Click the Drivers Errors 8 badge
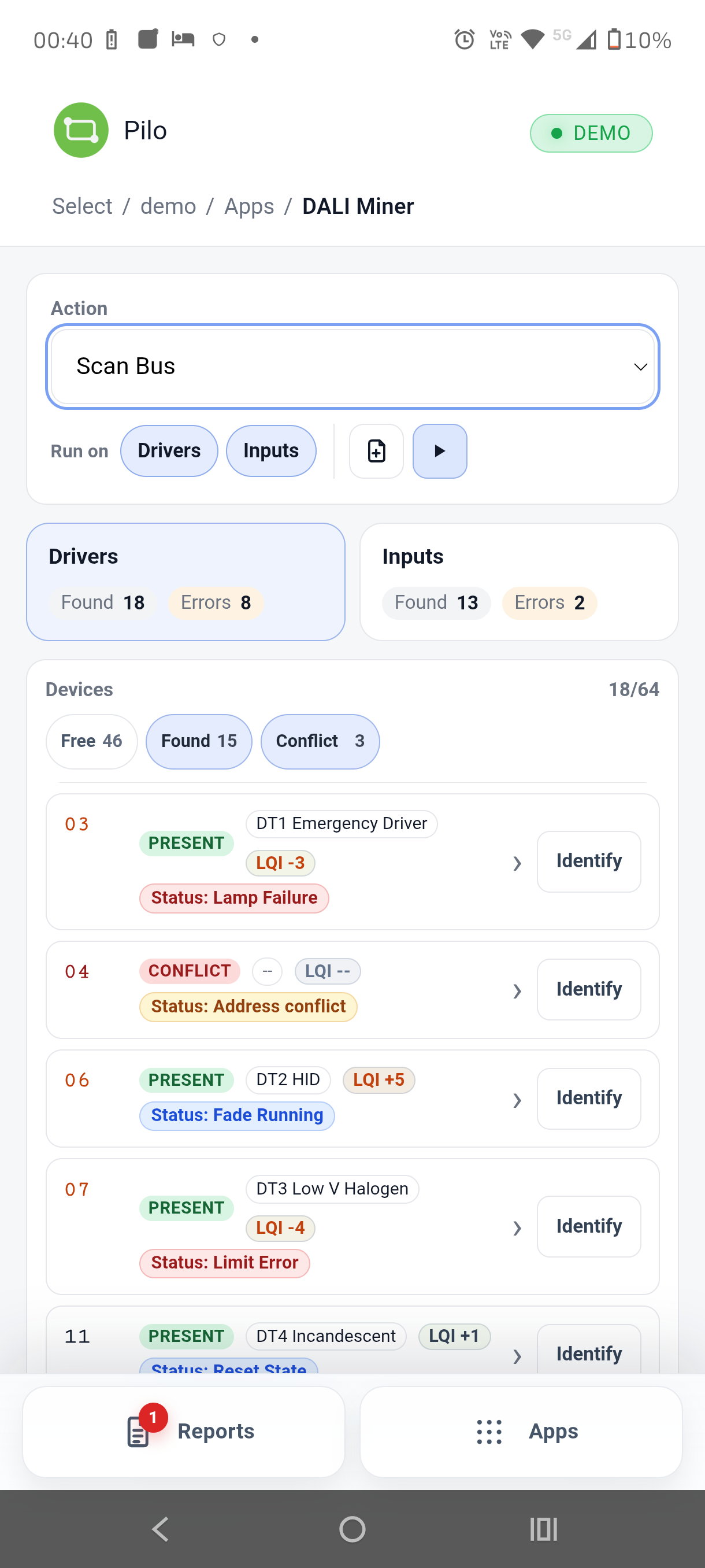This screenshot has width=705, height=1568. (216, 602)
